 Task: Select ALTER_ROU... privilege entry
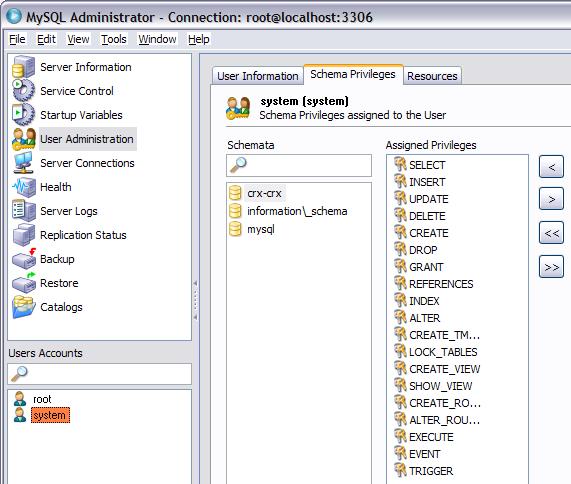pos(445,420)
